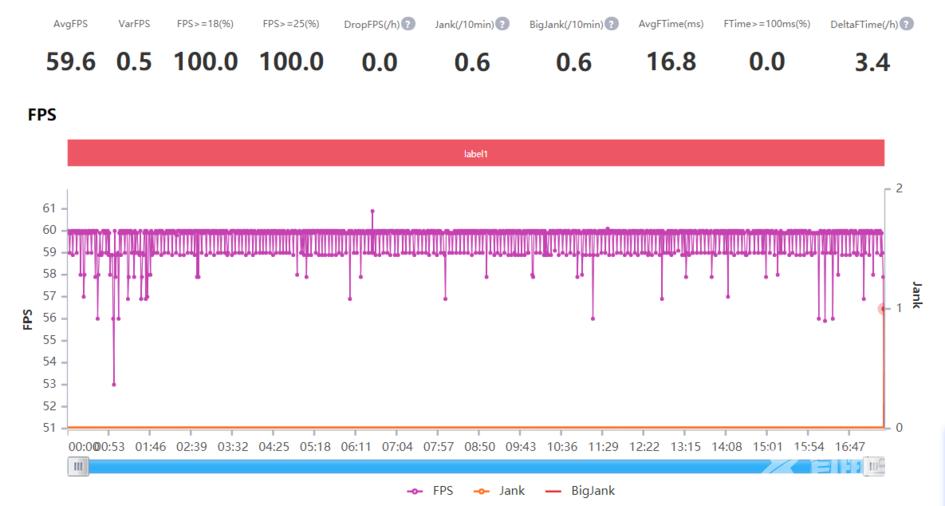Click the right handle of the time range slider
Screen dimensions: 945x506
coord(875,465)
